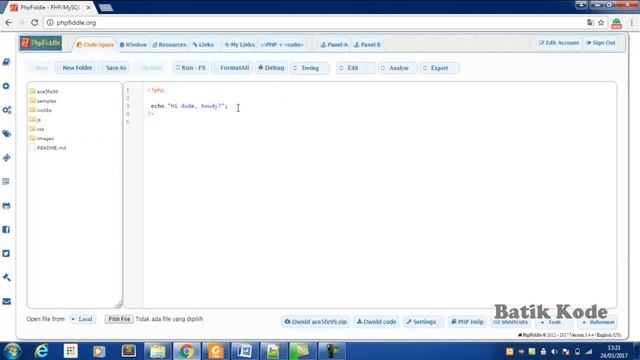The height and width of the screenshot is (360, 640).
Task: Open the Resources tab
Action: (x=169, y=44)
